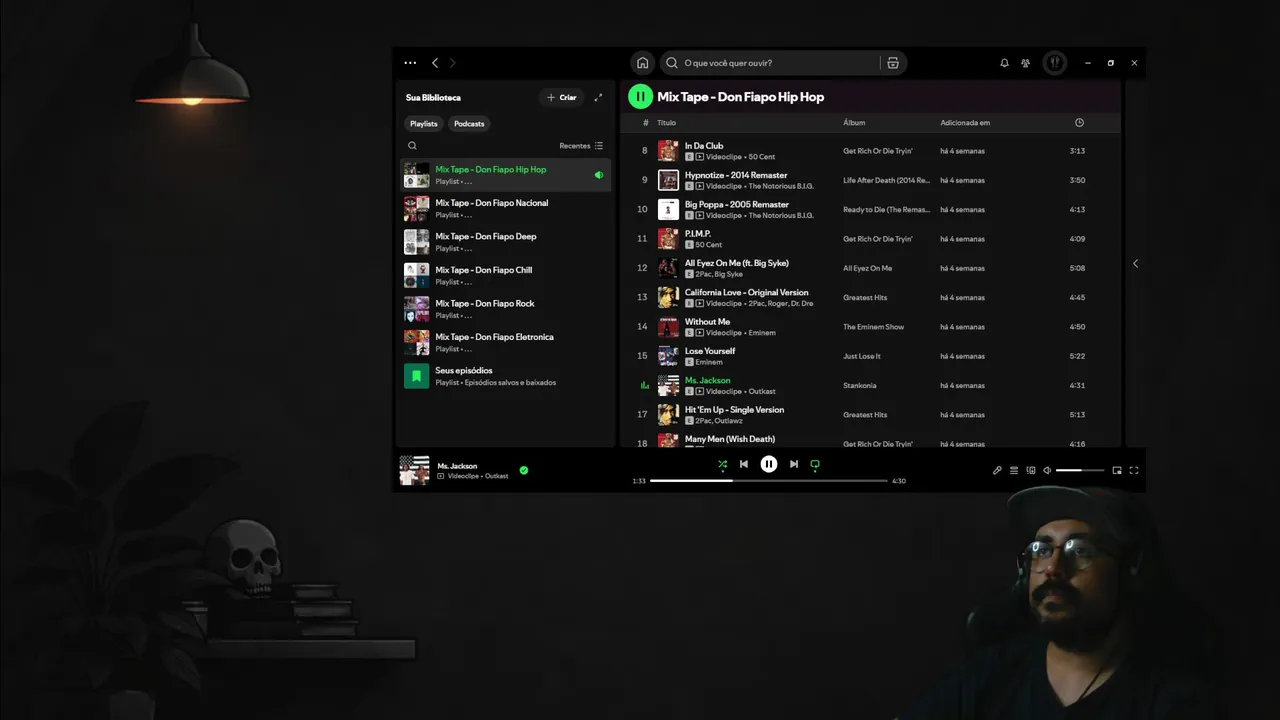Expand Sua Biblioteca to full view
1280x720 pixels.
click(598, 97)
